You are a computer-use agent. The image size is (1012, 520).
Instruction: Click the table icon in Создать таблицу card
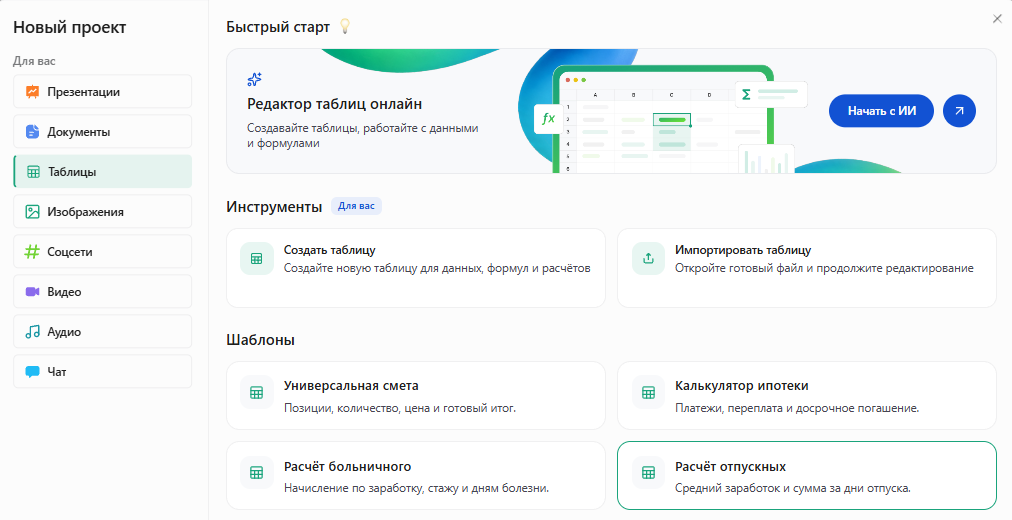(256, 259)
